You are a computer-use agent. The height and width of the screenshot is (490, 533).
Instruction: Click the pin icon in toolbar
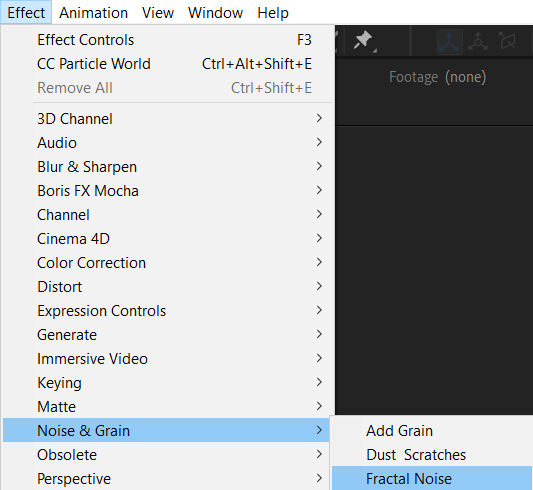tap(363, 40)
